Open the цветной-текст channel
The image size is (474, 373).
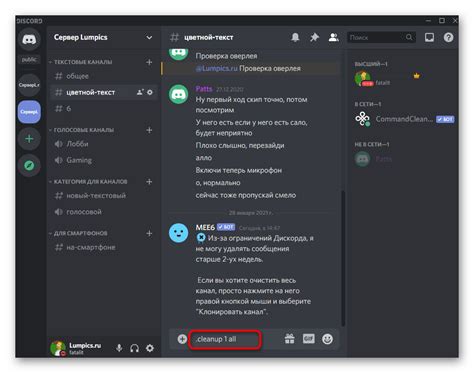coord(103,92)
